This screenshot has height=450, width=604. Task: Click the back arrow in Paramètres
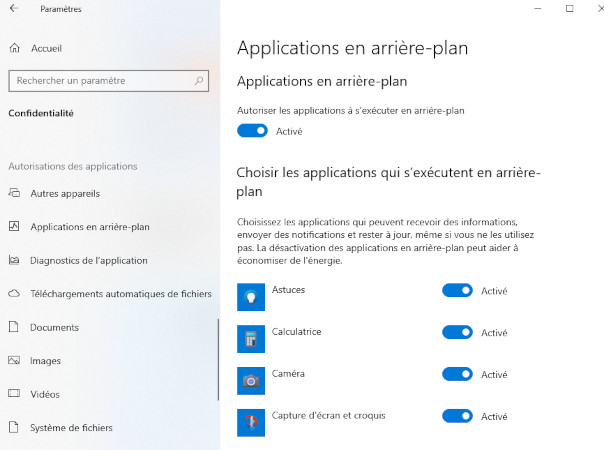click(x=14, y=8)
